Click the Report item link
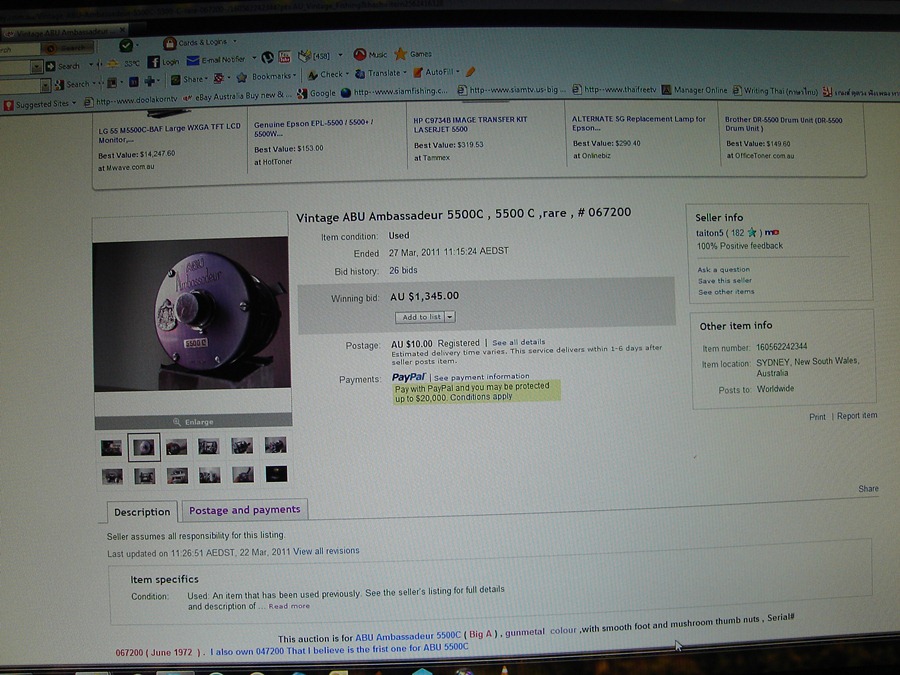This screenshot has width=900, height=675. (857, 416)
